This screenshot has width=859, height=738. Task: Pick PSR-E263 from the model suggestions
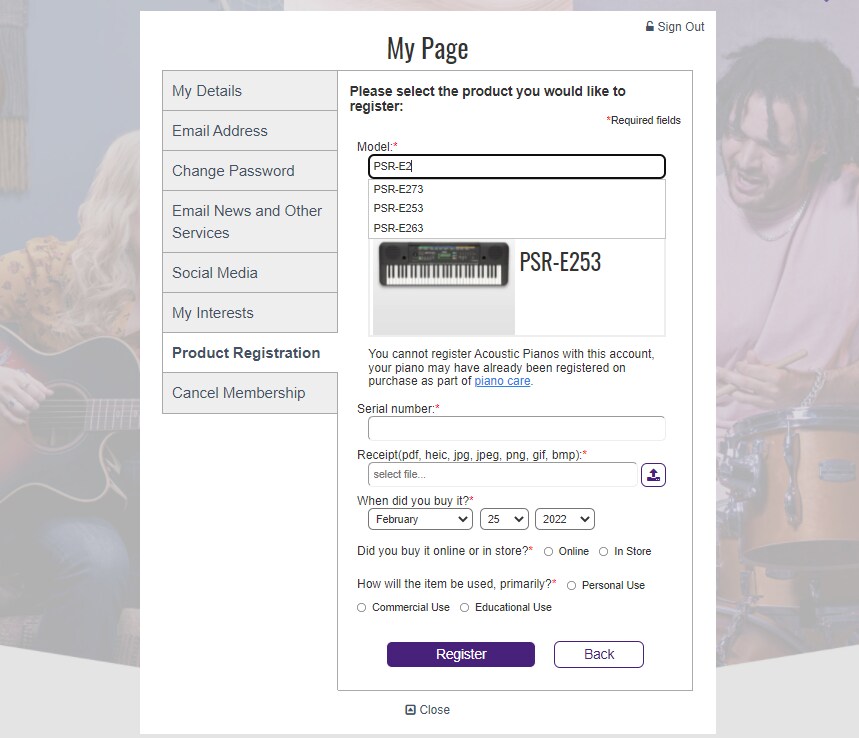click(x=399, y=228)
